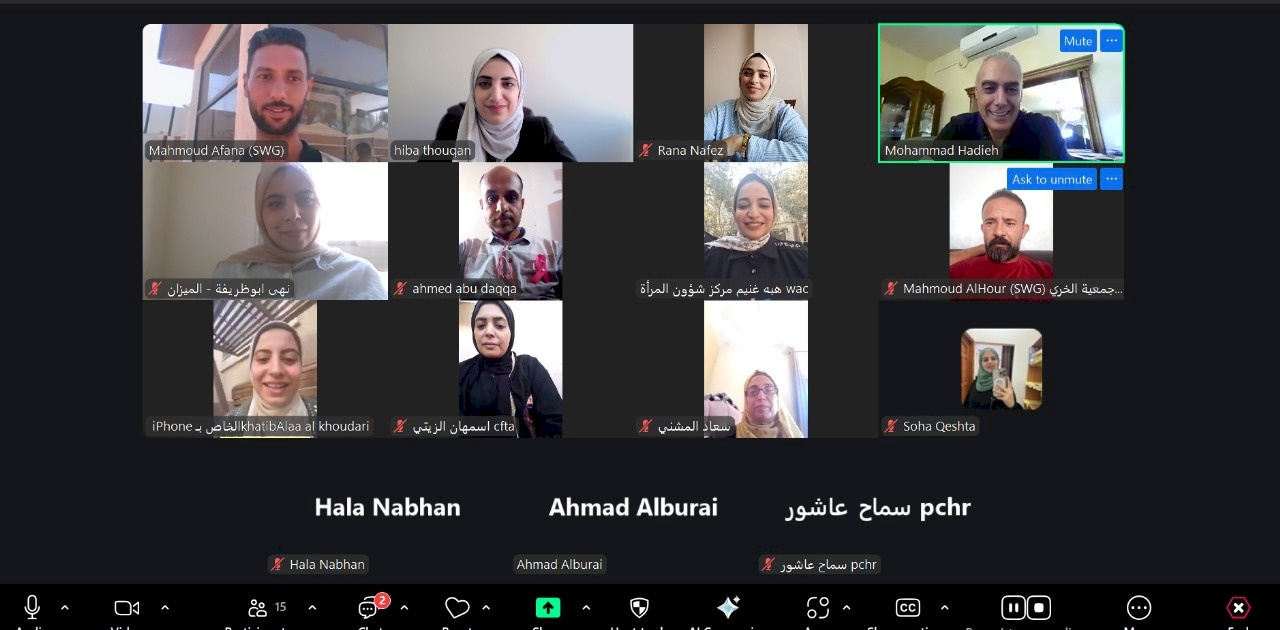The height and width of the screenshot is (630, 1280).
Task: Open the Participants panel icon
Action: (x=258, y=607)
